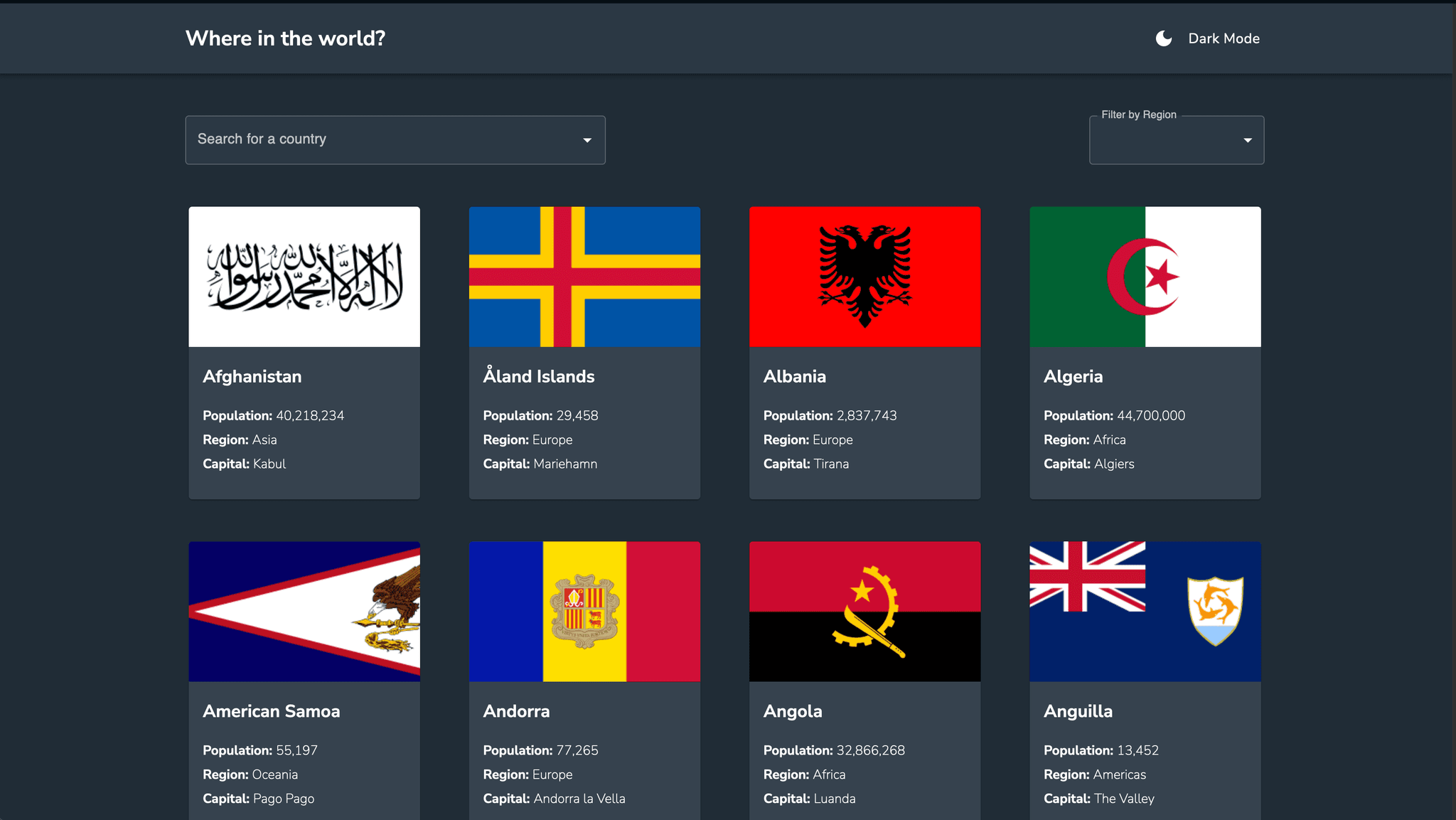
Task: Toggle the Dark Mode label
Action: click(1224, 38)
